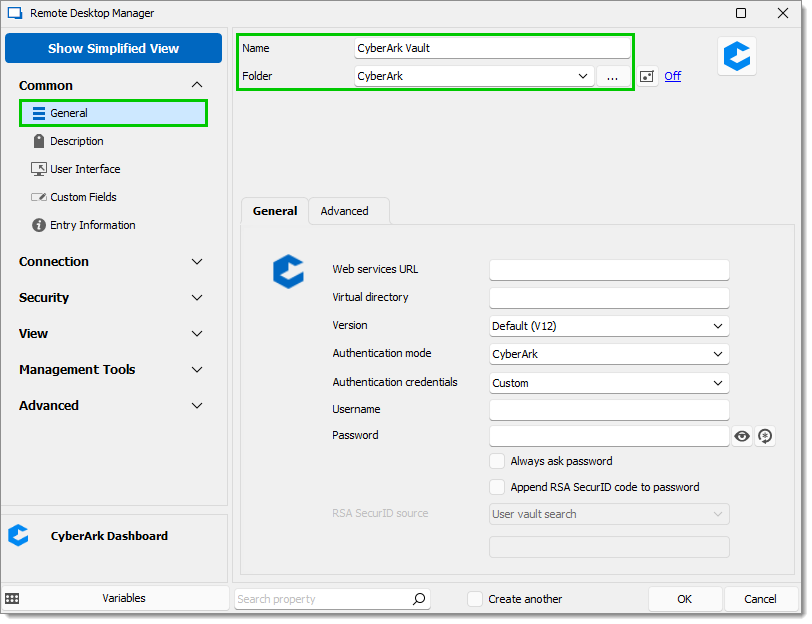Click the image picker icon next to Off
This screenshot has width=812, height=624.
pyautogui.click(x=647, y=77)
